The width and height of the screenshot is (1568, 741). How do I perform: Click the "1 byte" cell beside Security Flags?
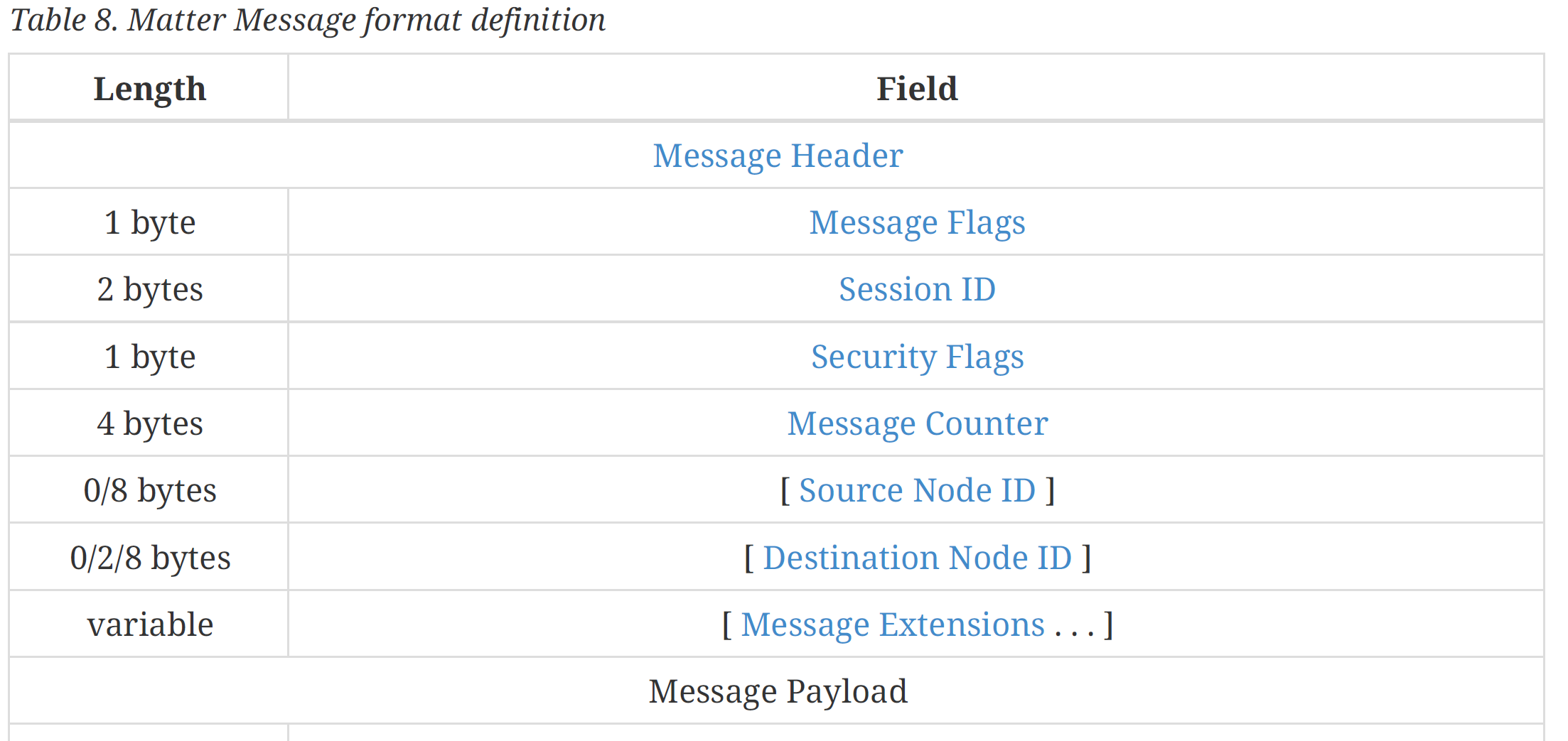[149, 357]
